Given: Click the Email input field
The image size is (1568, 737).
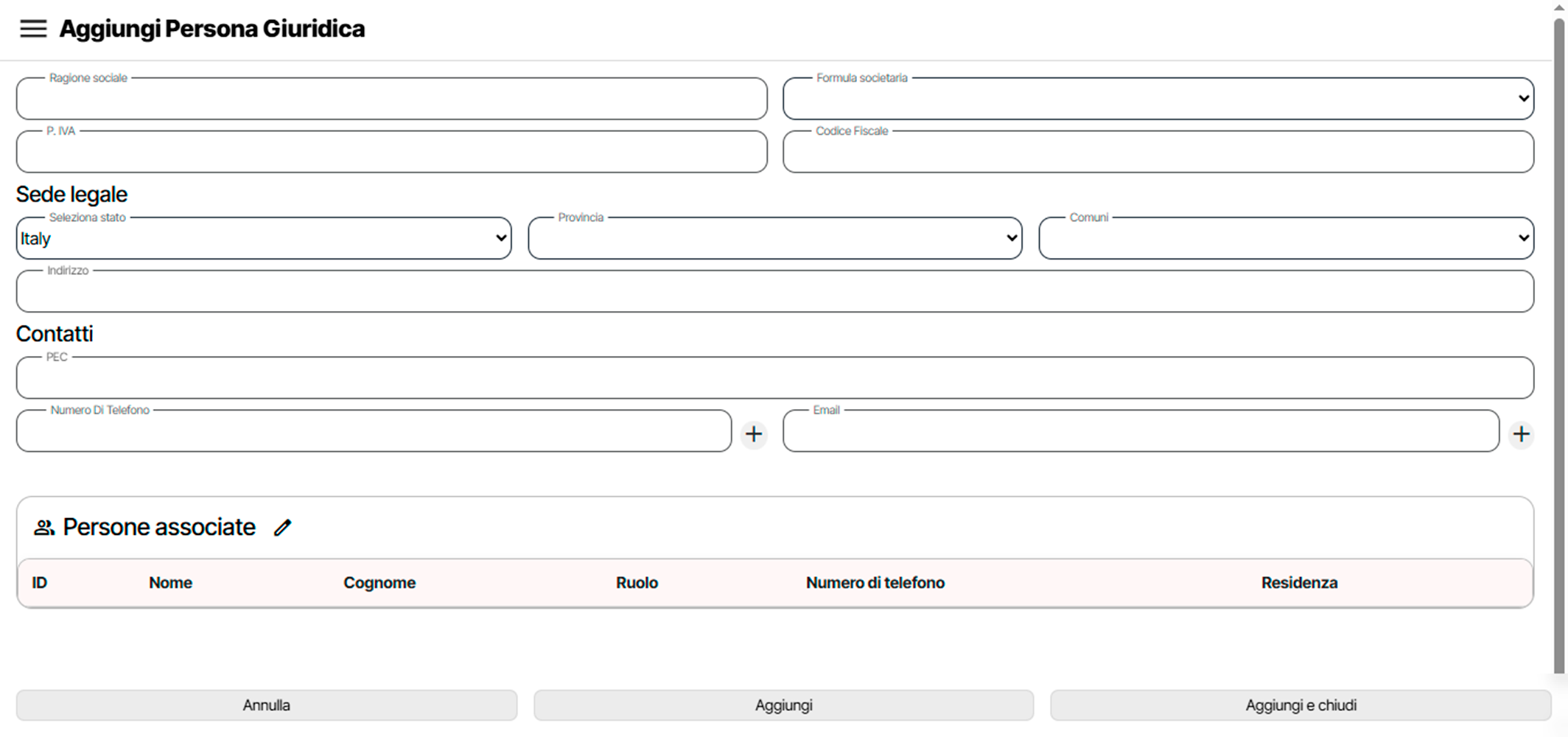Looking at the screenshot, I should (1140, 432).
